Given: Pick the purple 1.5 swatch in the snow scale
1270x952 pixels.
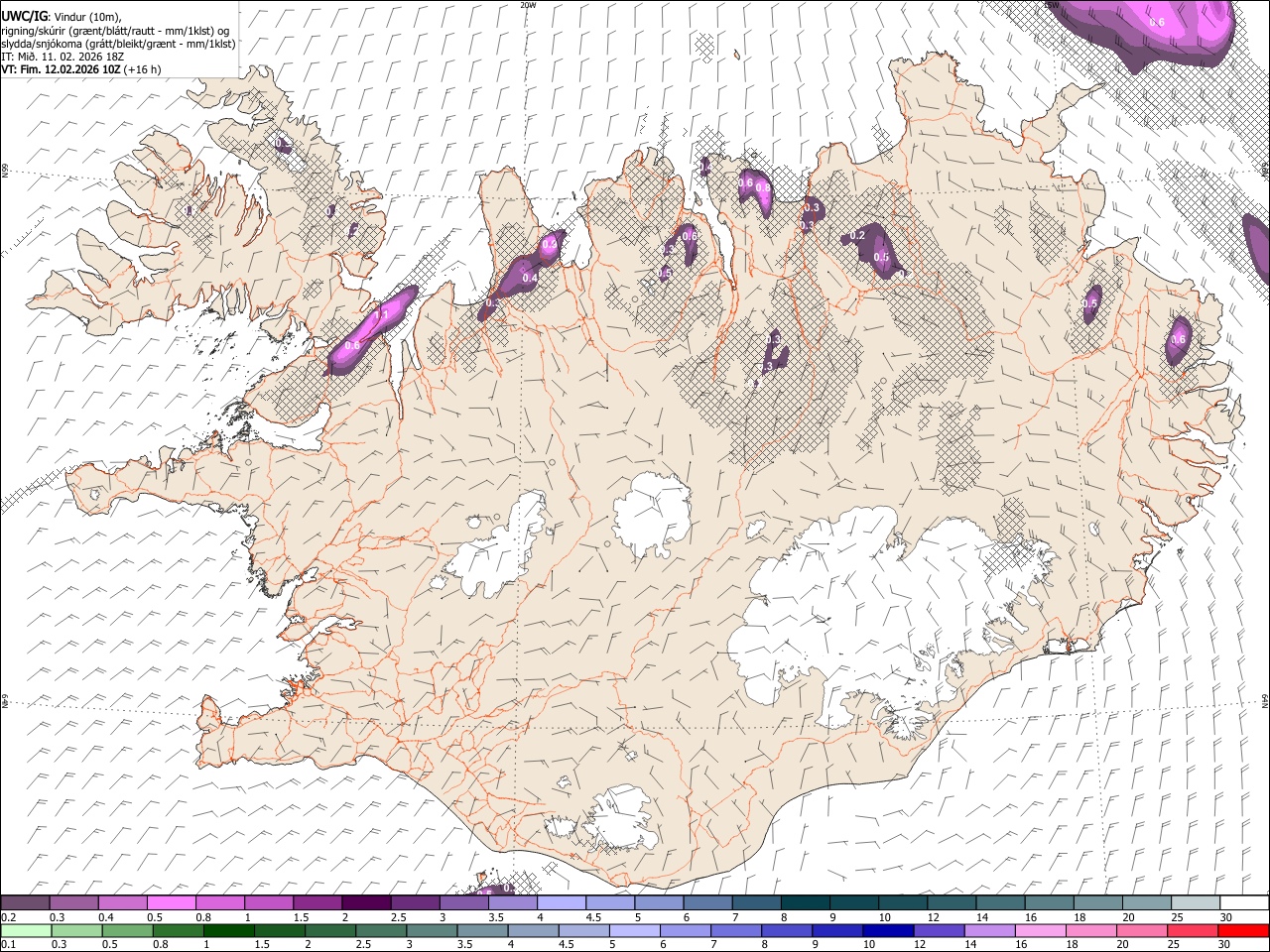Looking at the screenshot, I should click(x=317, y=903).
